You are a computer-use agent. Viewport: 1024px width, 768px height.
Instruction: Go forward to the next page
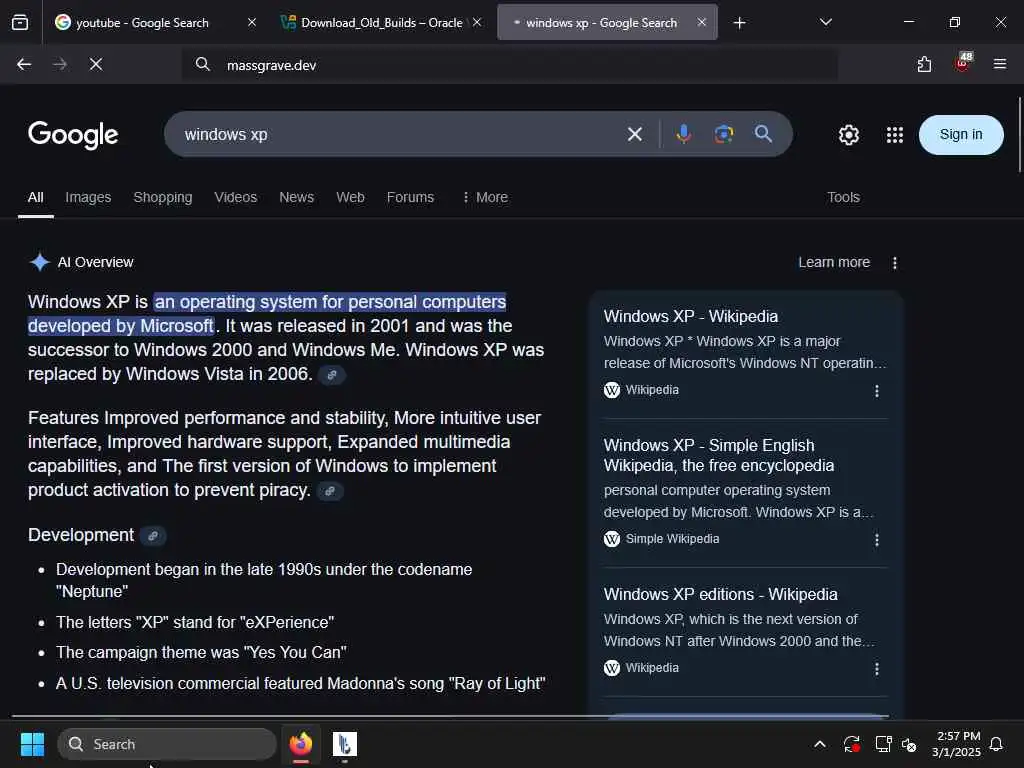click(60, 64)
